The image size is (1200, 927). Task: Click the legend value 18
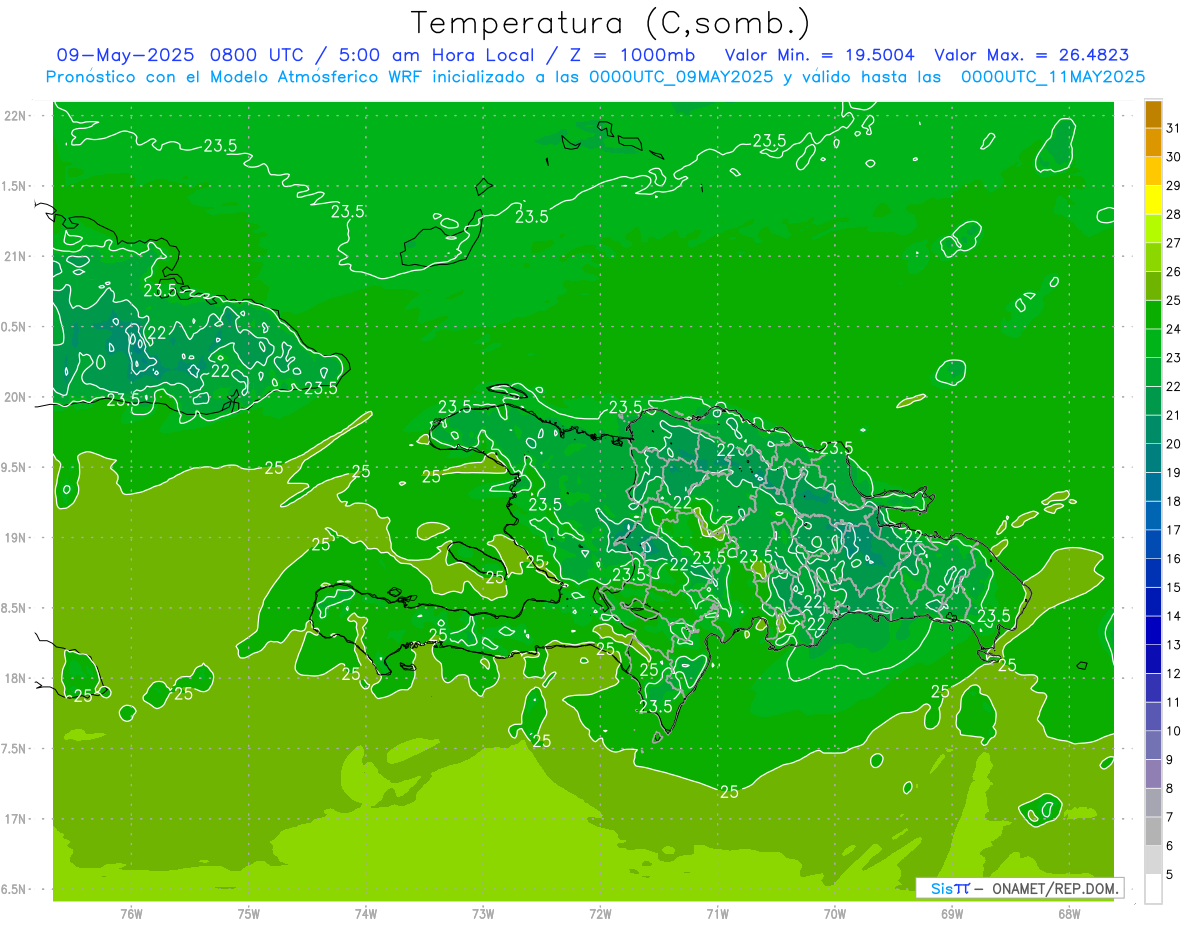pos(1174,501)
